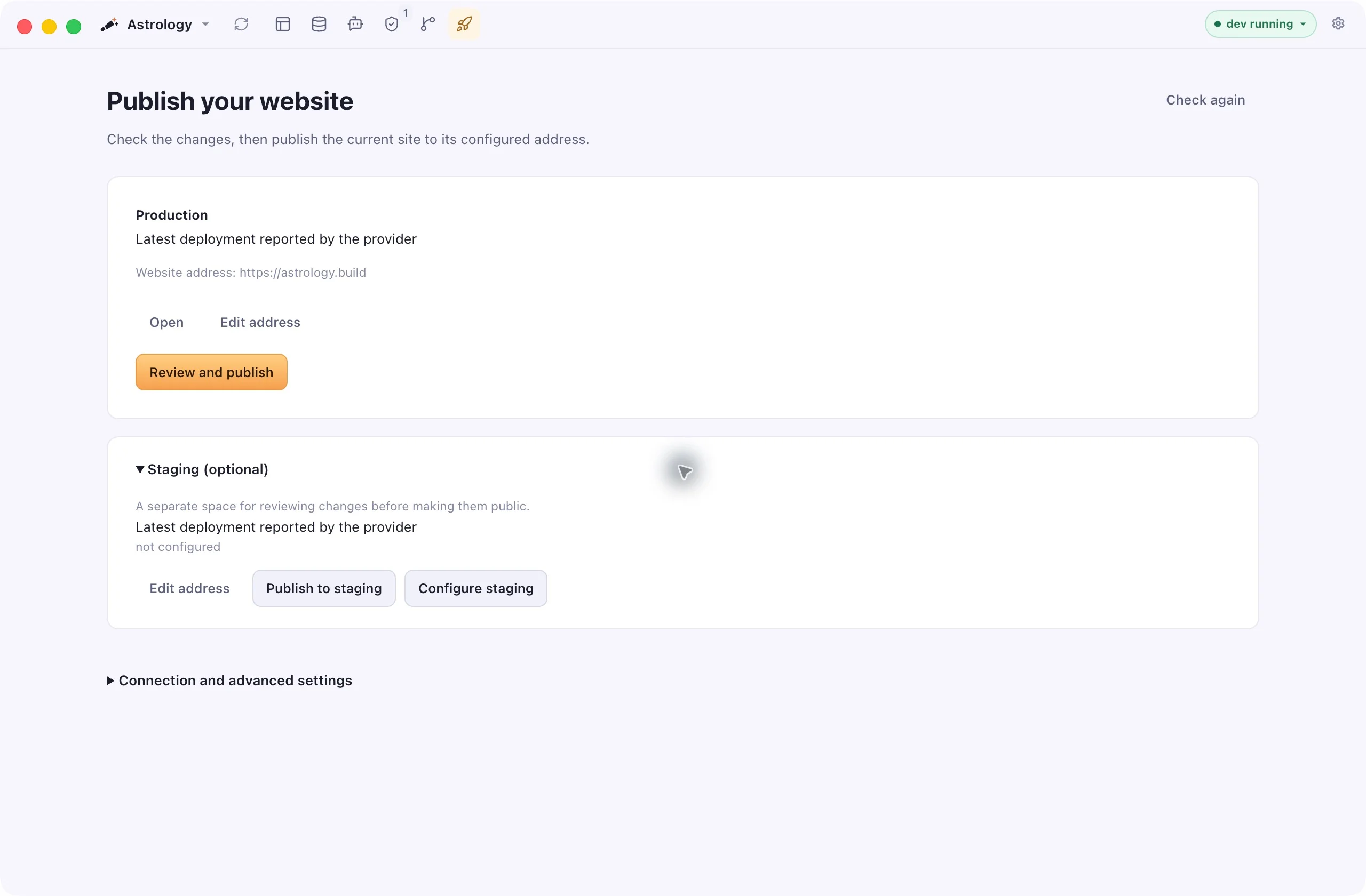Click the website address https://astrology.build text
The image size is (1366, 896).
click(303, 273)
